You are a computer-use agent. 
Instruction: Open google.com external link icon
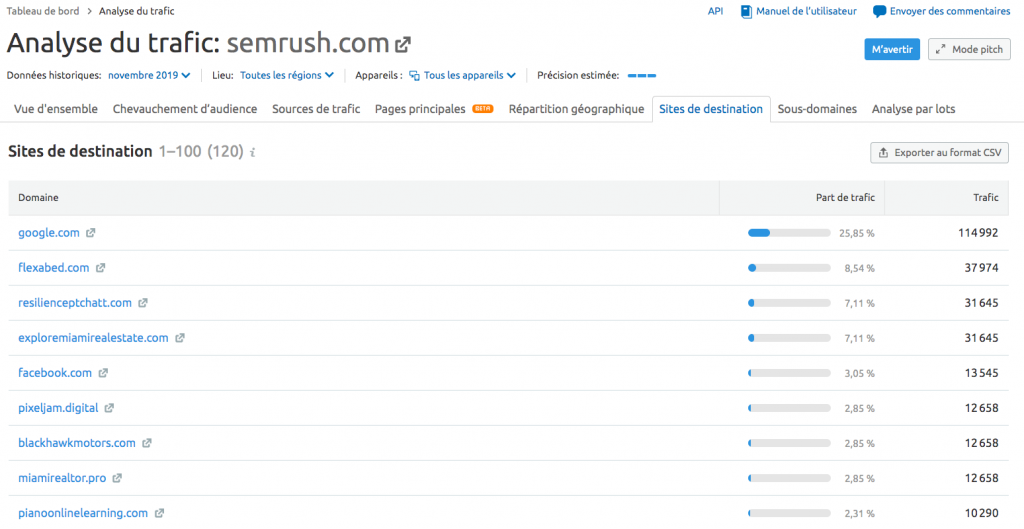tap(91, 232)
